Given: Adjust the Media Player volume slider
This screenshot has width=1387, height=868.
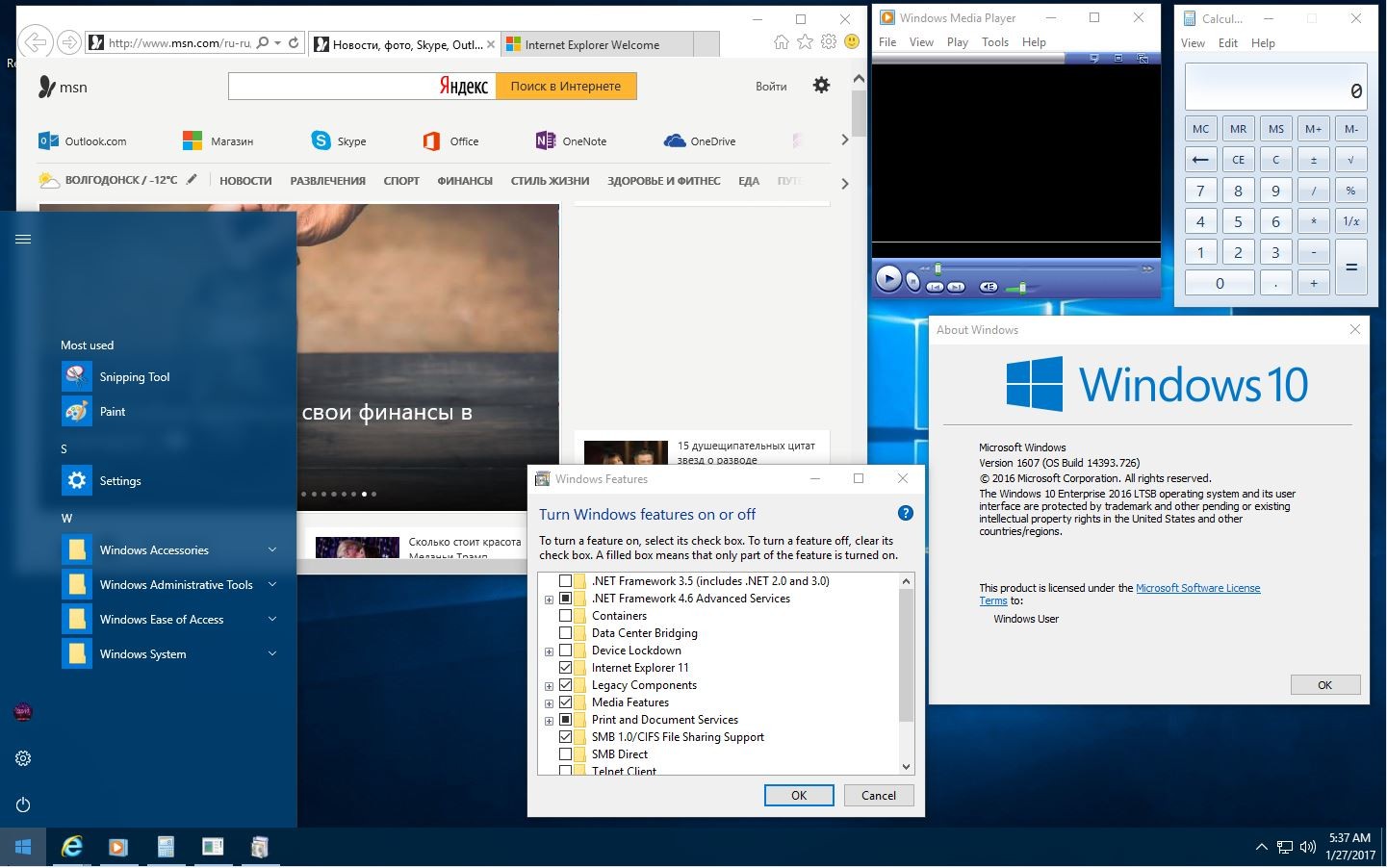Looking at the screenshot, I should [1021, 287].
